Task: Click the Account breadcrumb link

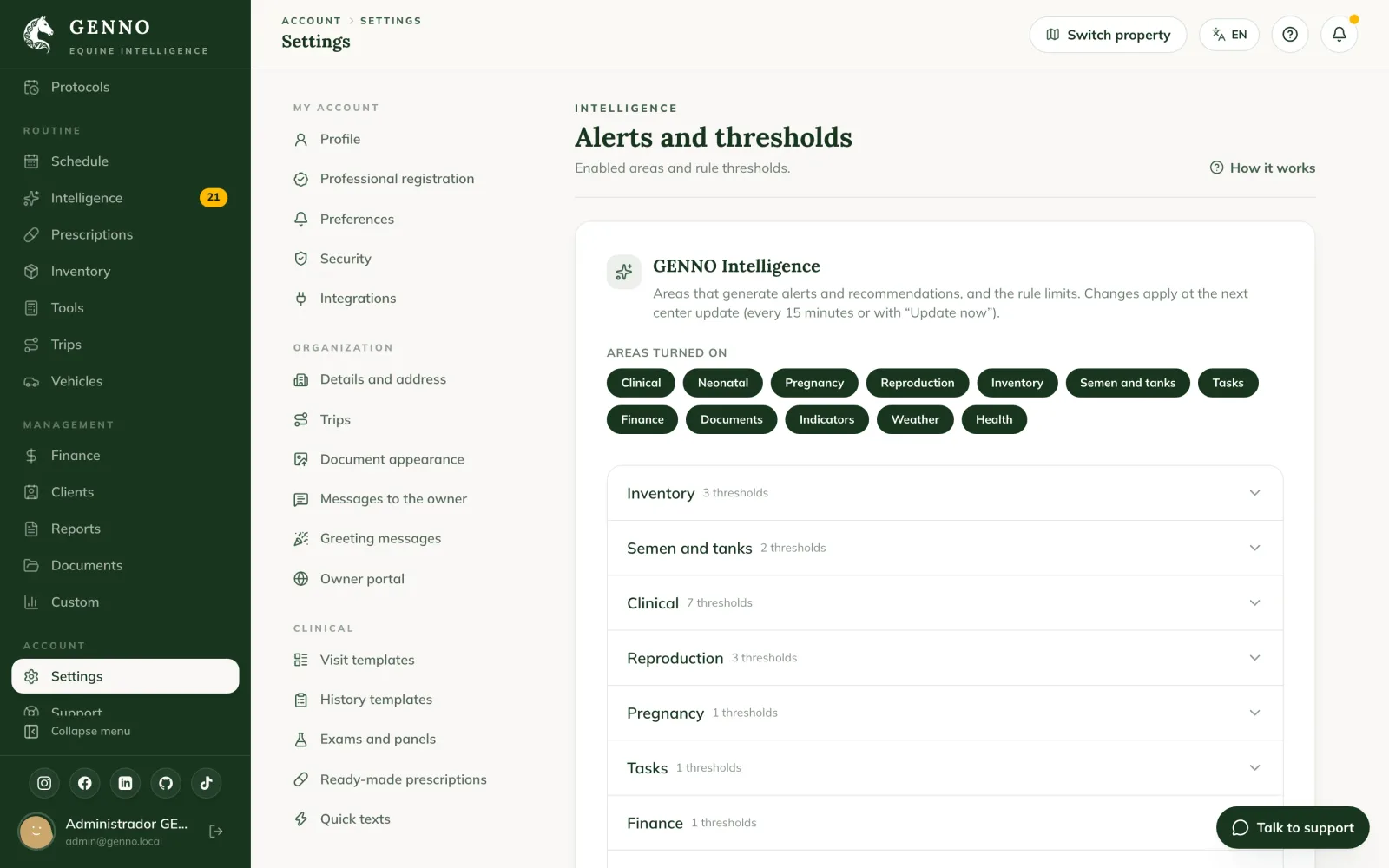Action: click(x=311, y=21)
